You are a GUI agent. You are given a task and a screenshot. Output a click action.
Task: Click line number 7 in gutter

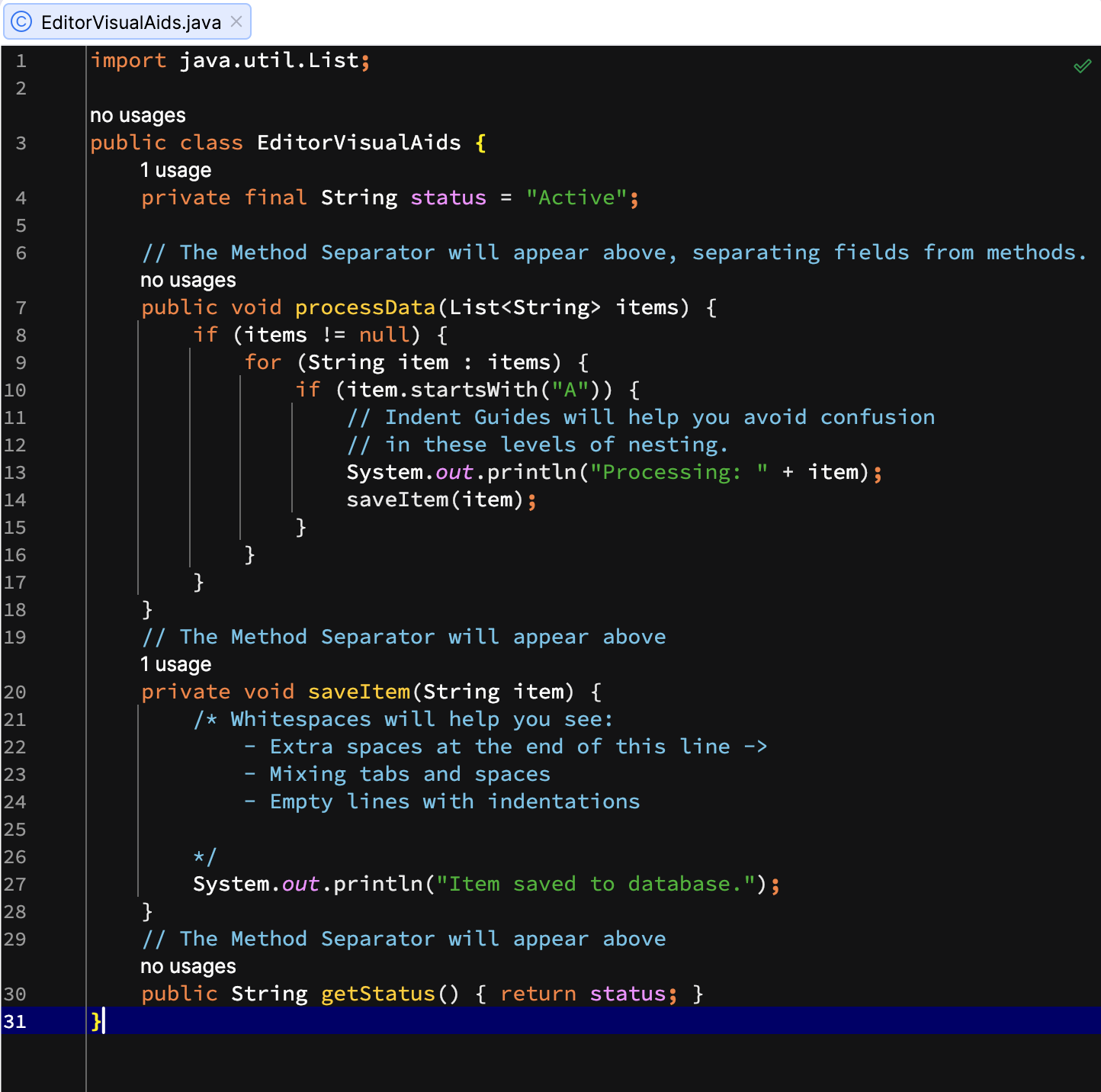click(21, 307)
